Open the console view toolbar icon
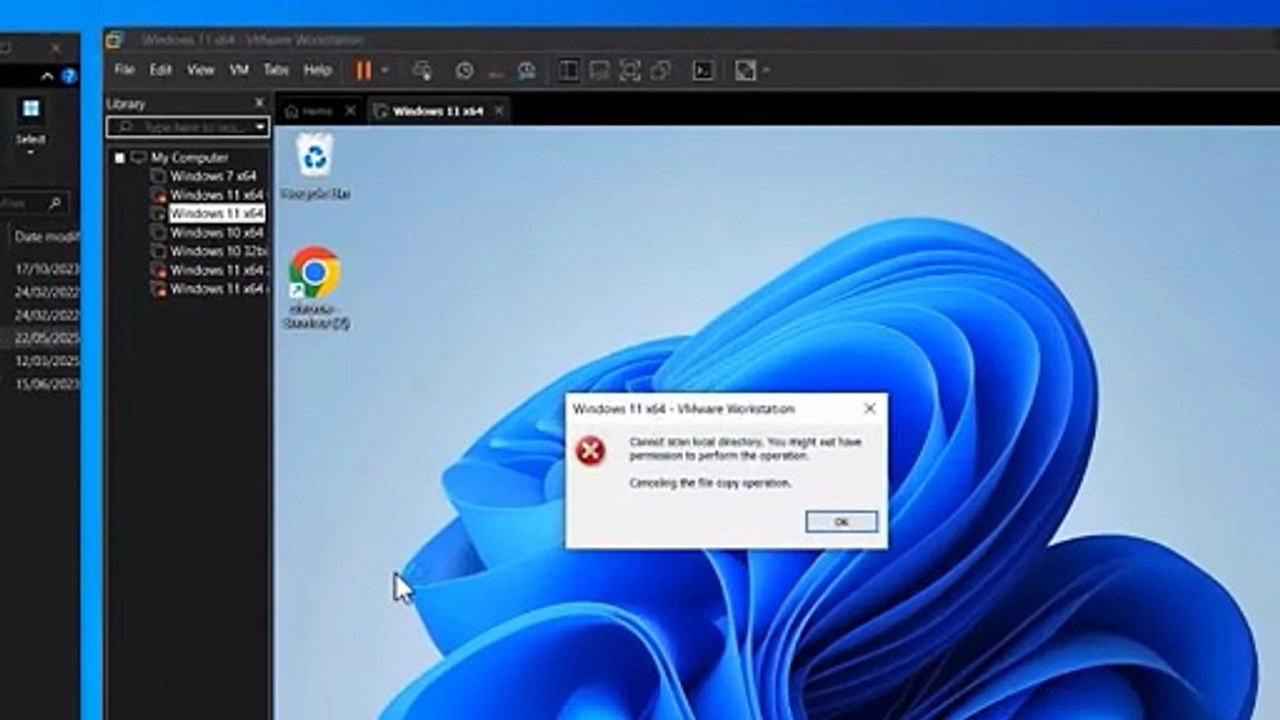The image size is (1280, 720). point(703,70)
